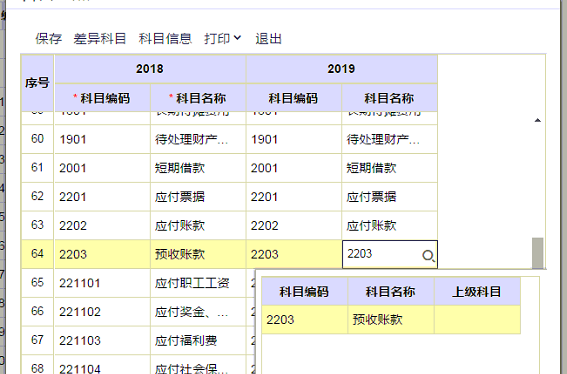This screenshot has height=374, width=567.
Task: Click 2019 科目名称 column header
Action: (x=389, y=98)
